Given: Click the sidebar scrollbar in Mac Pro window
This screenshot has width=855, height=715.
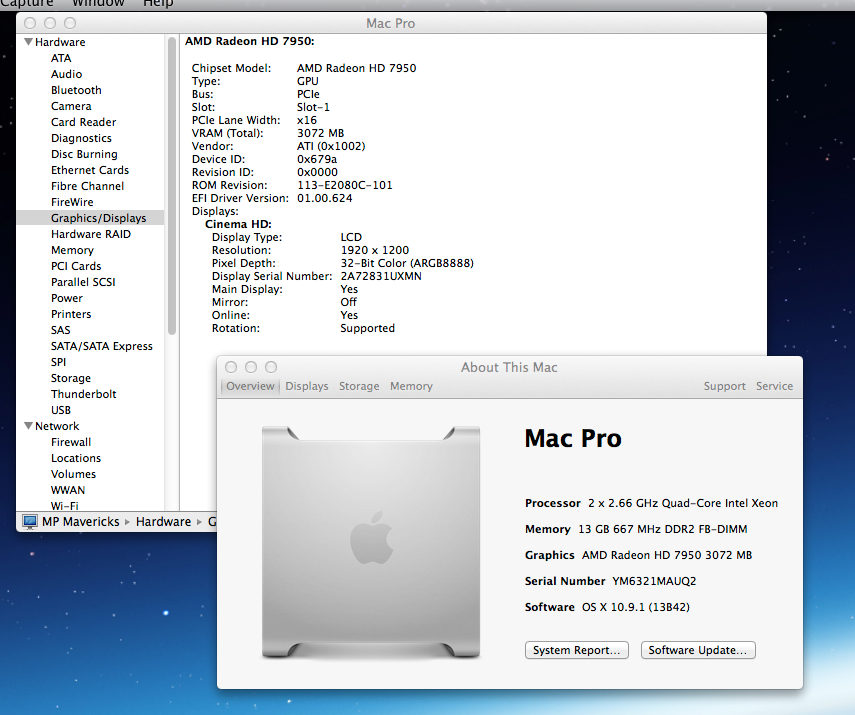Looking at the screenshot, I should pyautogui.click(x=172, y=185).
